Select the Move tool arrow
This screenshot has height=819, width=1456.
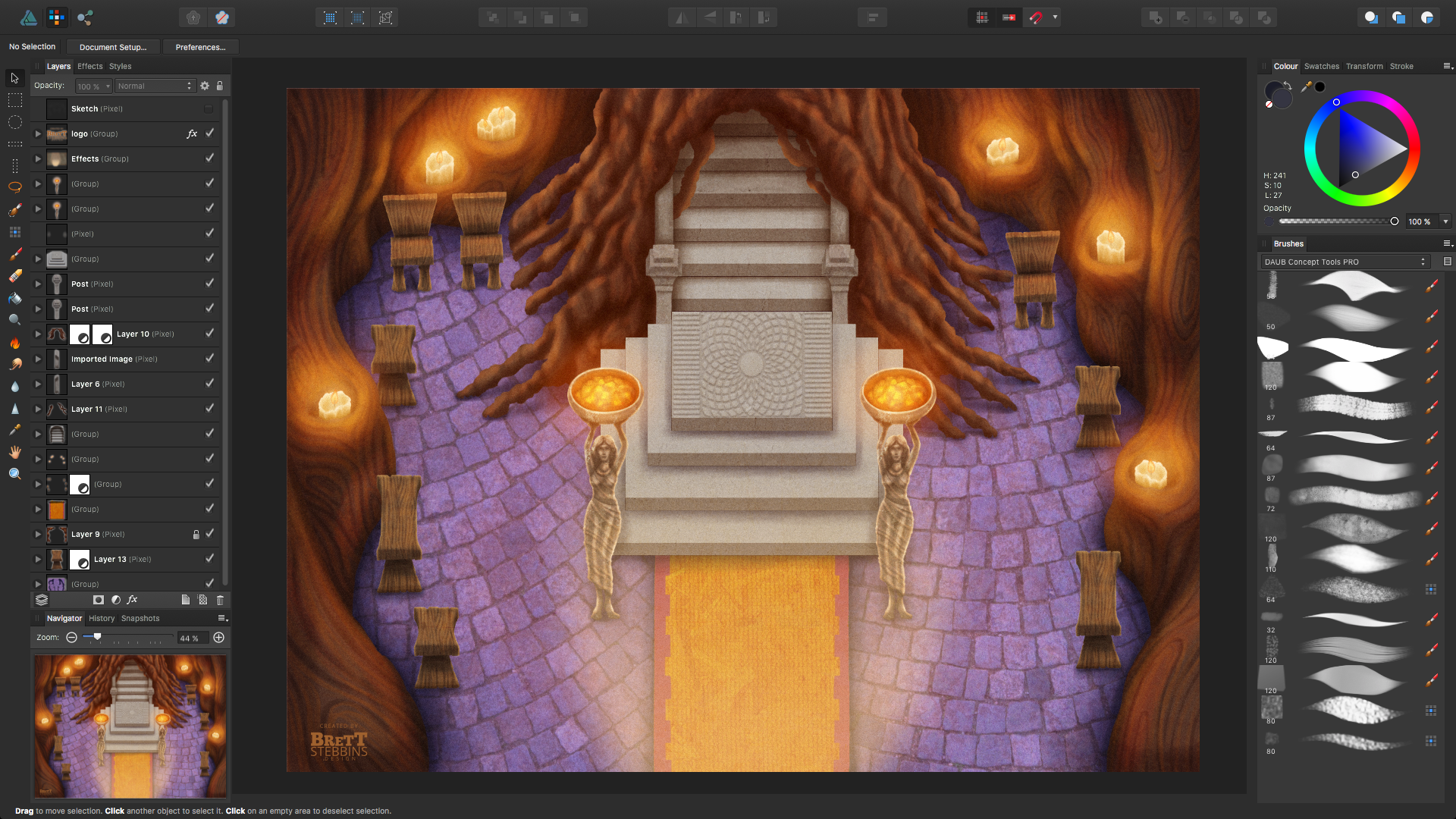tap(14, 78)
